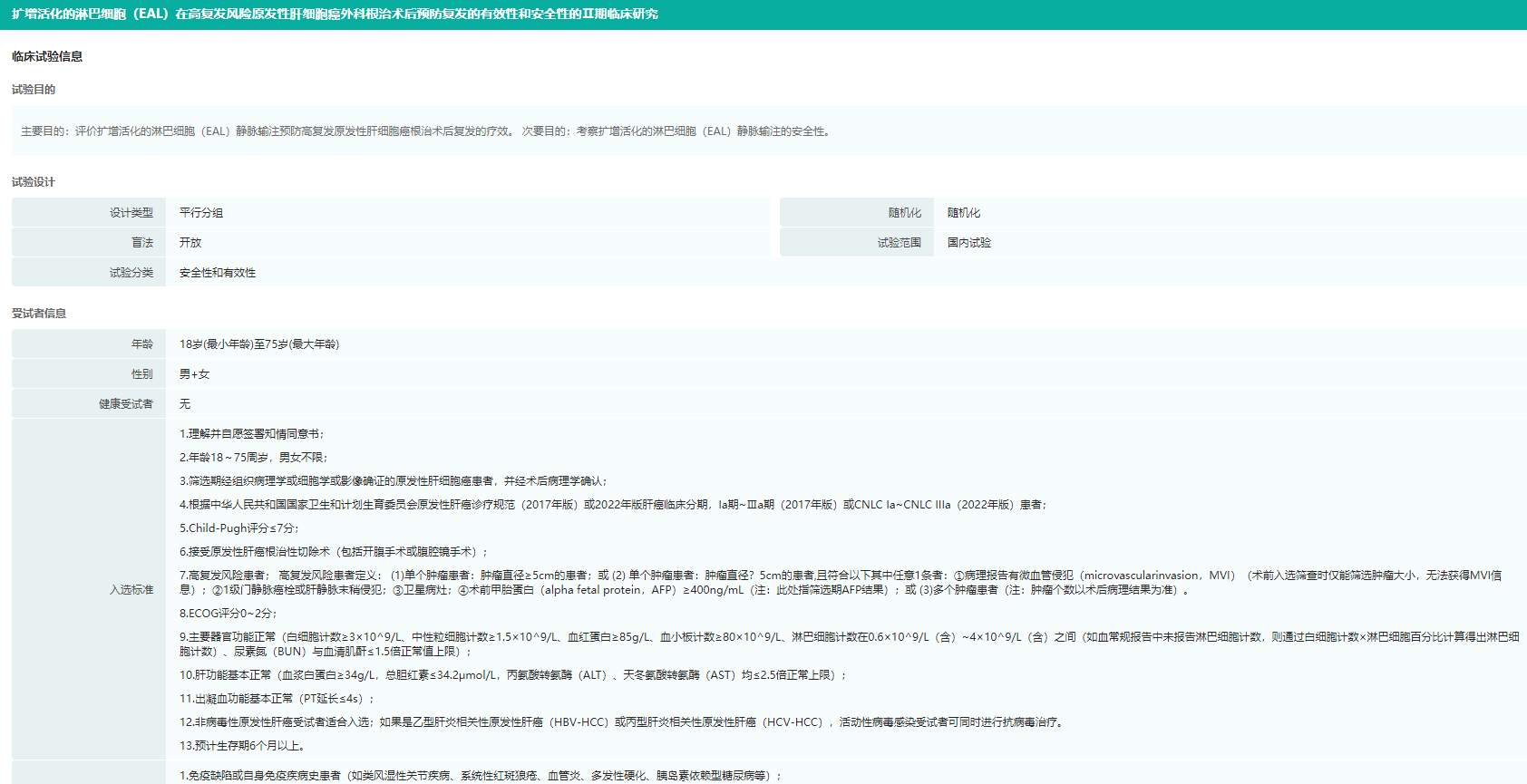1527x784 pixels.
Task: Click the trial title in the green header
Action: click(335, 15)
